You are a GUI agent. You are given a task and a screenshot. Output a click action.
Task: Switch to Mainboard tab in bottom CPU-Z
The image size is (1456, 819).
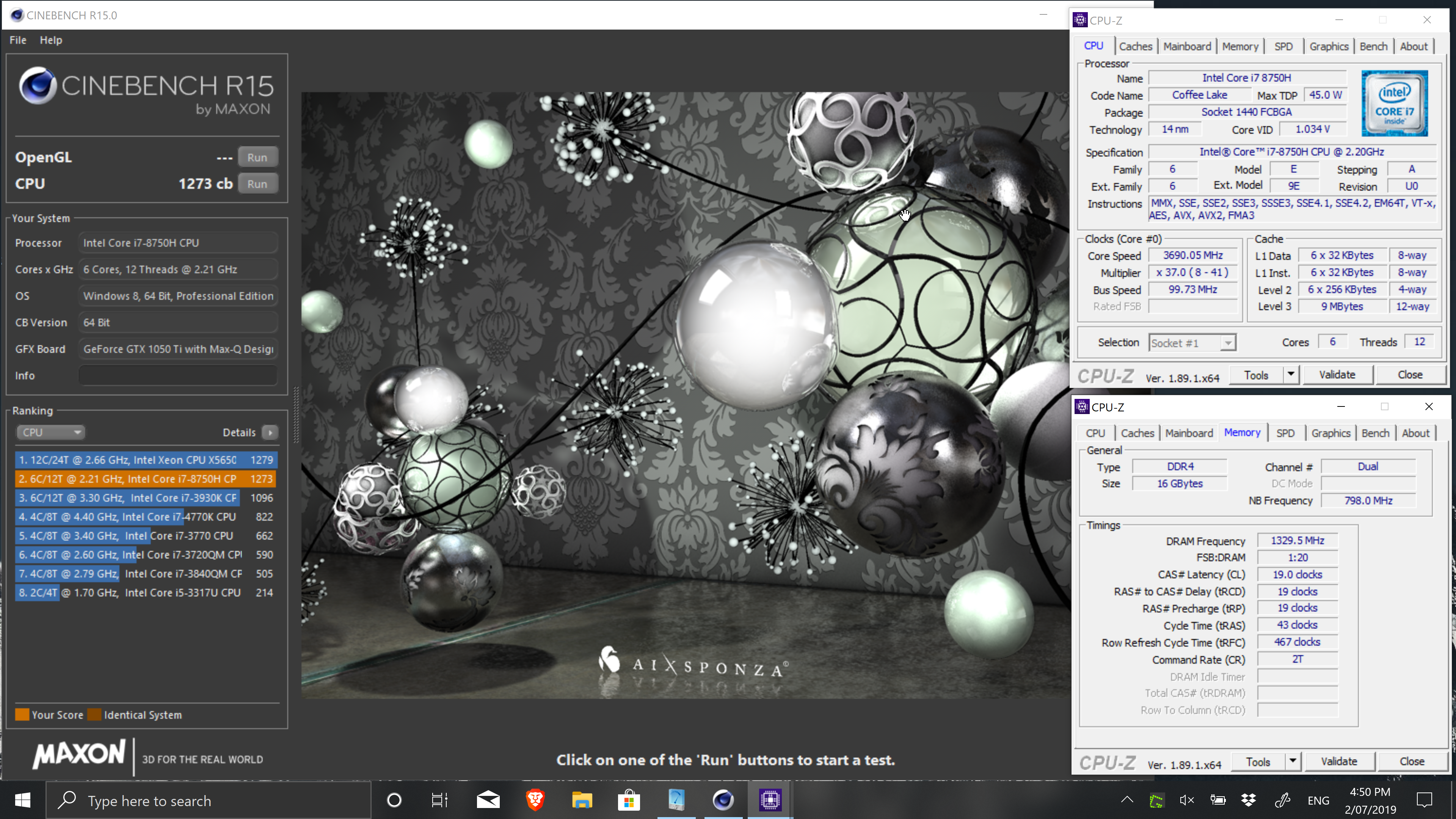[1189, 433]
